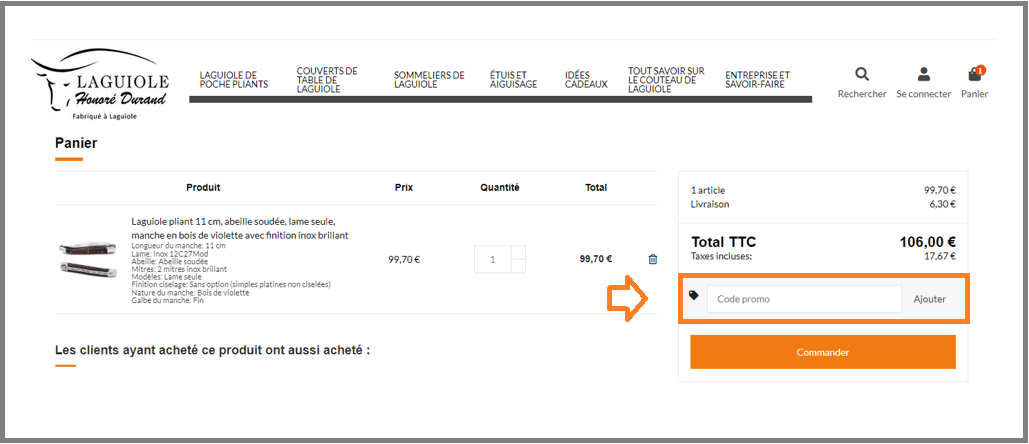
Task: Click the promo code tag icon
Action: coord(694,296)
